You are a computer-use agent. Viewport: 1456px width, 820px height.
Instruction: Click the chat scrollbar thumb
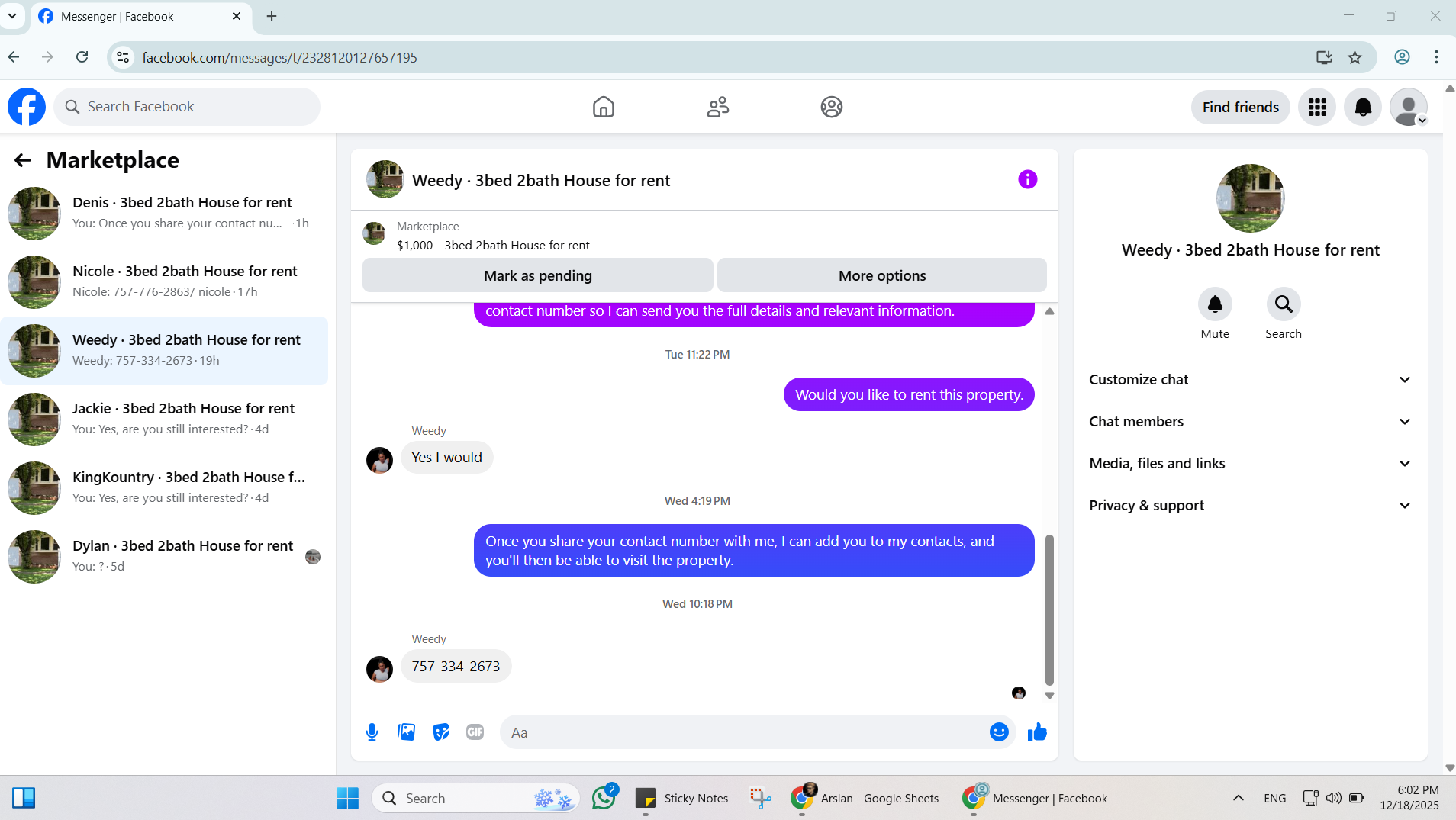(x=1049, y=610)
